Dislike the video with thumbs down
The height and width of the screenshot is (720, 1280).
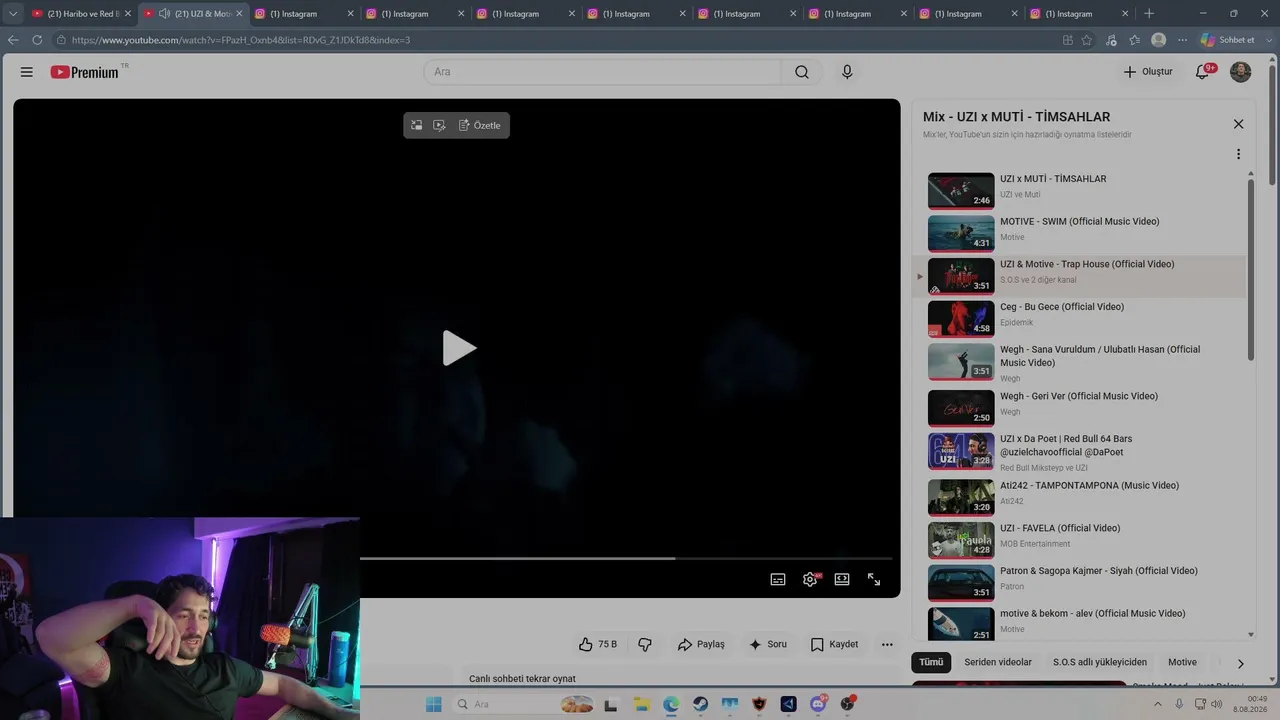pos(645,645)
